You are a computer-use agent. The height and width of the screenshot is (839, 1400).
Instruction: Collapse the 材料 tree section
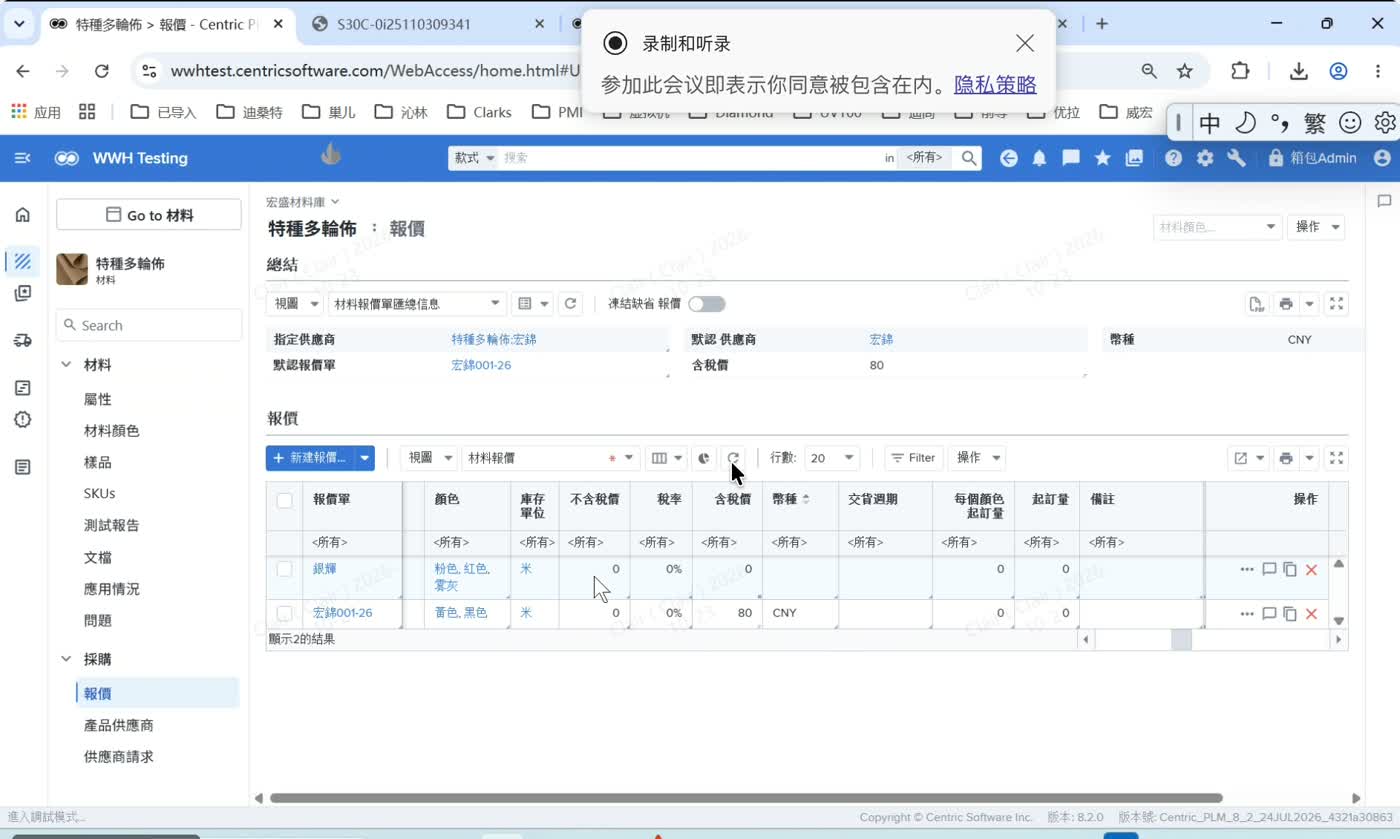pos(66,365)
